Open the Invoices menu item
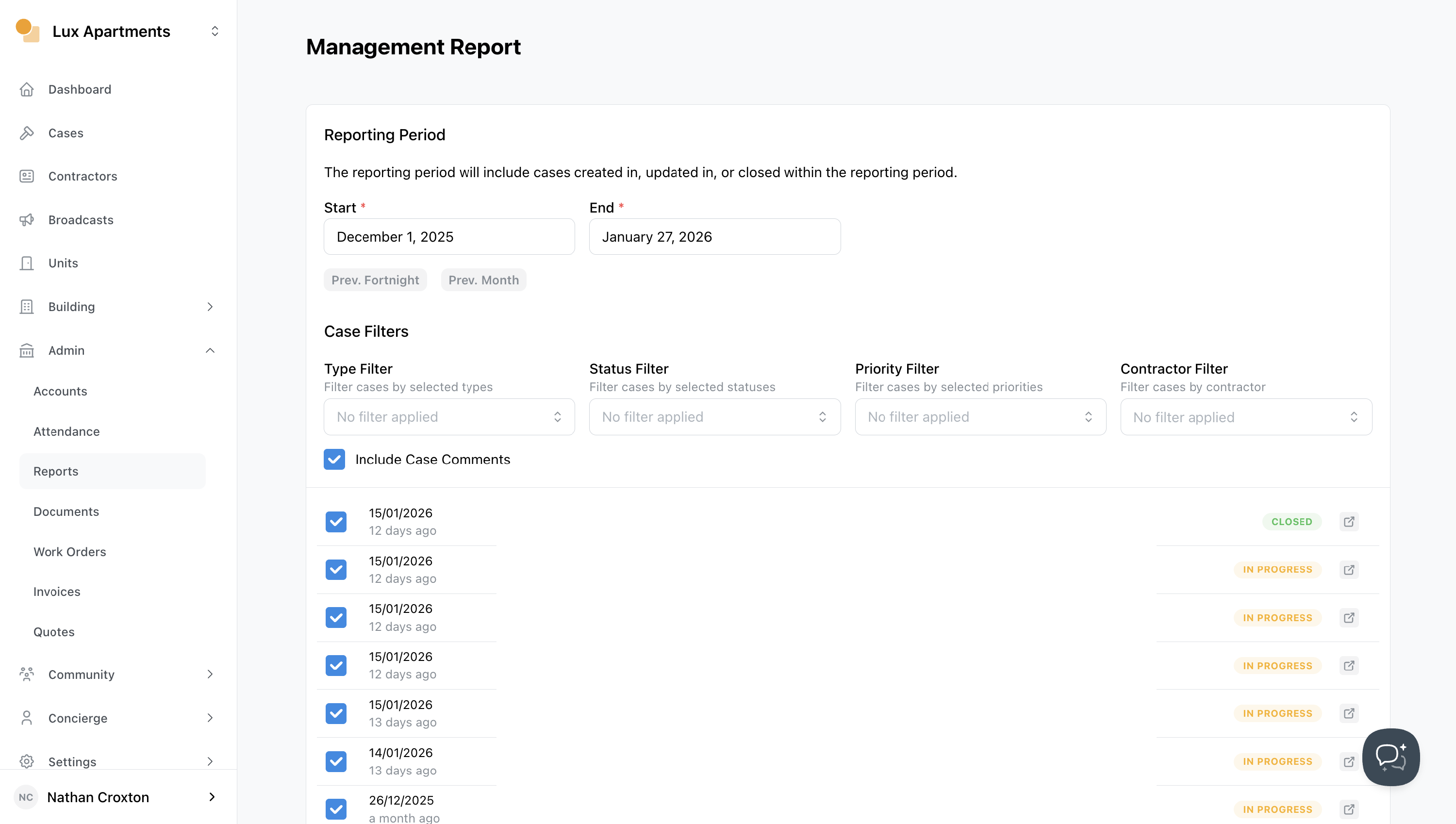Image resolution: width=1456 pixels, height=824 pixels. (x=57, y=592)
